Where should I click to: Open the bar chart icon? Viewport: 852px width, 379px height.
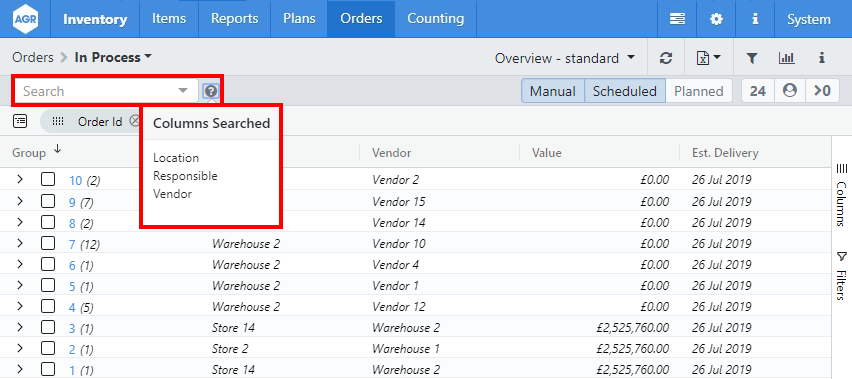point(786,58)
